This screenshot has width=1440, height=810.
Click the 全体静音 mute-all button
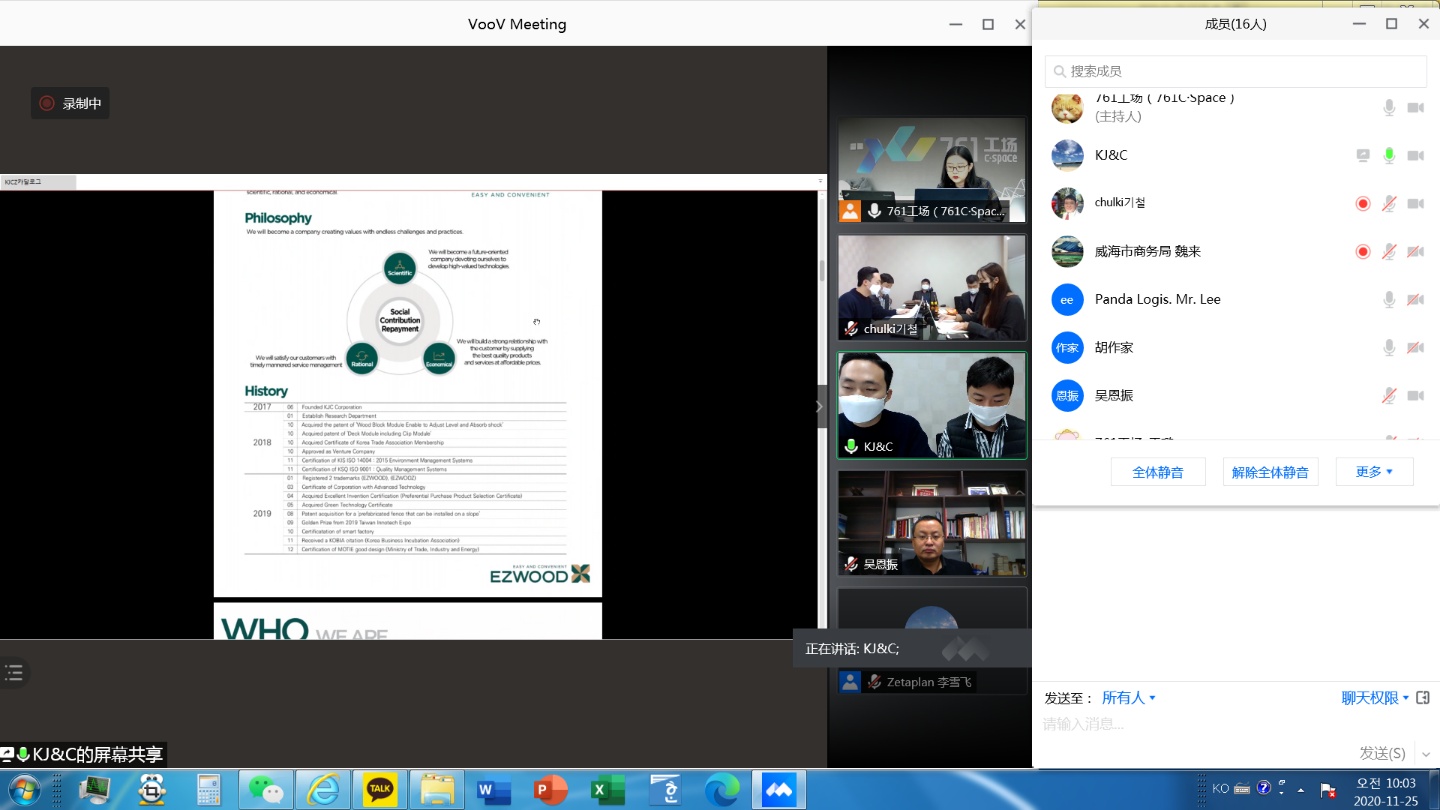tap(1158, 472)
